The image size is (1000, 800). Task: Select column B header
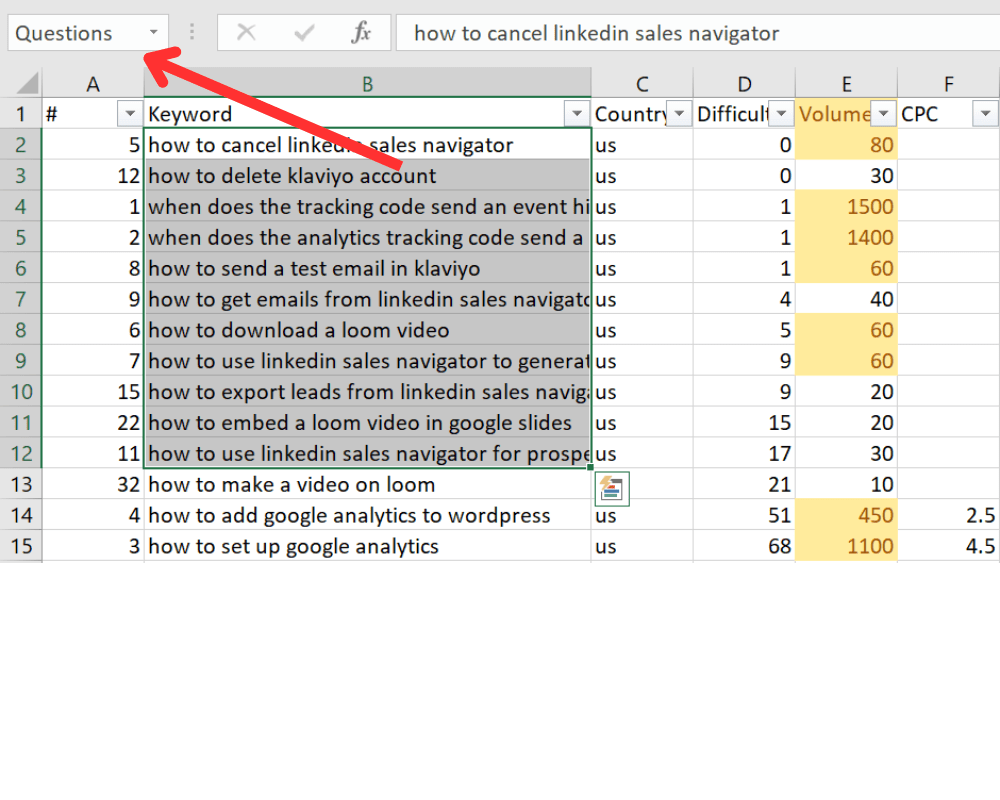point(367,84)
